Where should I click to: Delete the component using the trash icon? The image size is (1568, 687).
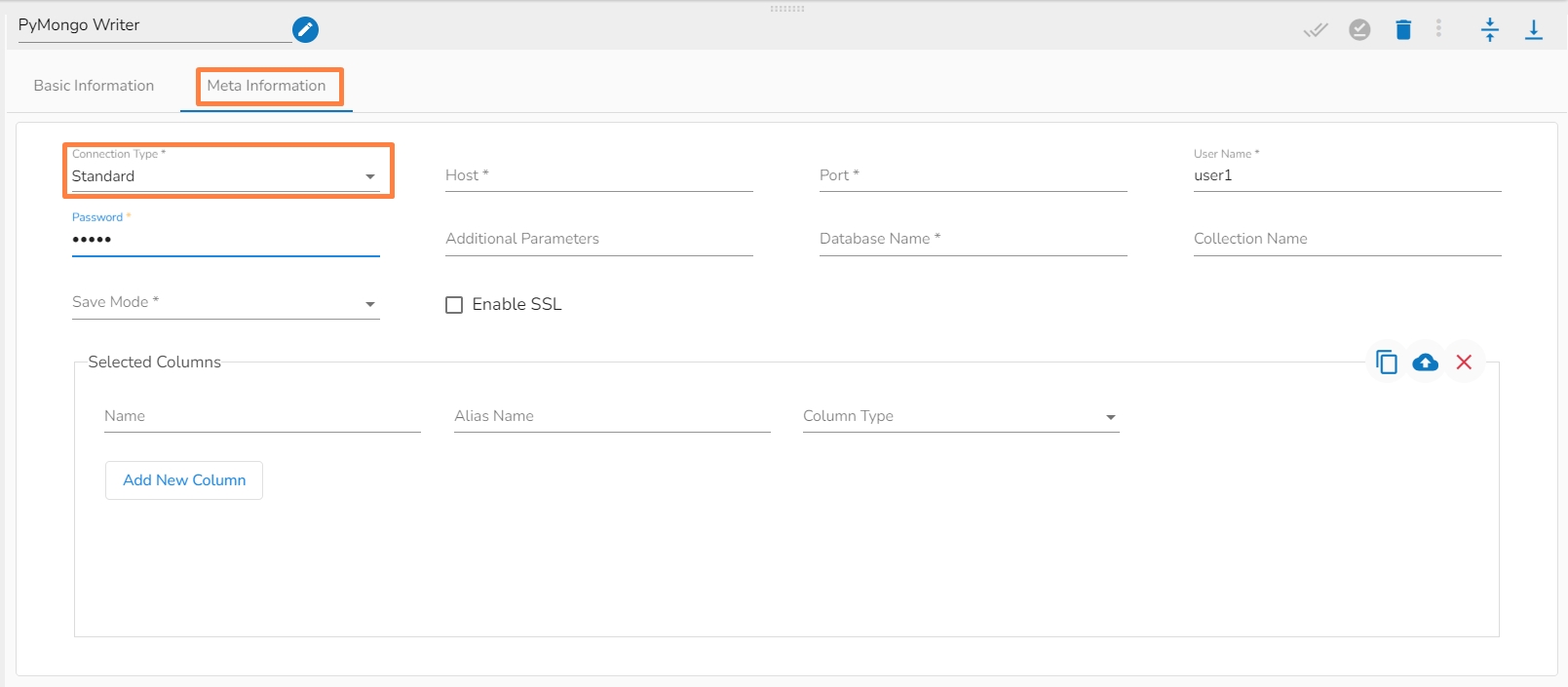click(1403, 30)
